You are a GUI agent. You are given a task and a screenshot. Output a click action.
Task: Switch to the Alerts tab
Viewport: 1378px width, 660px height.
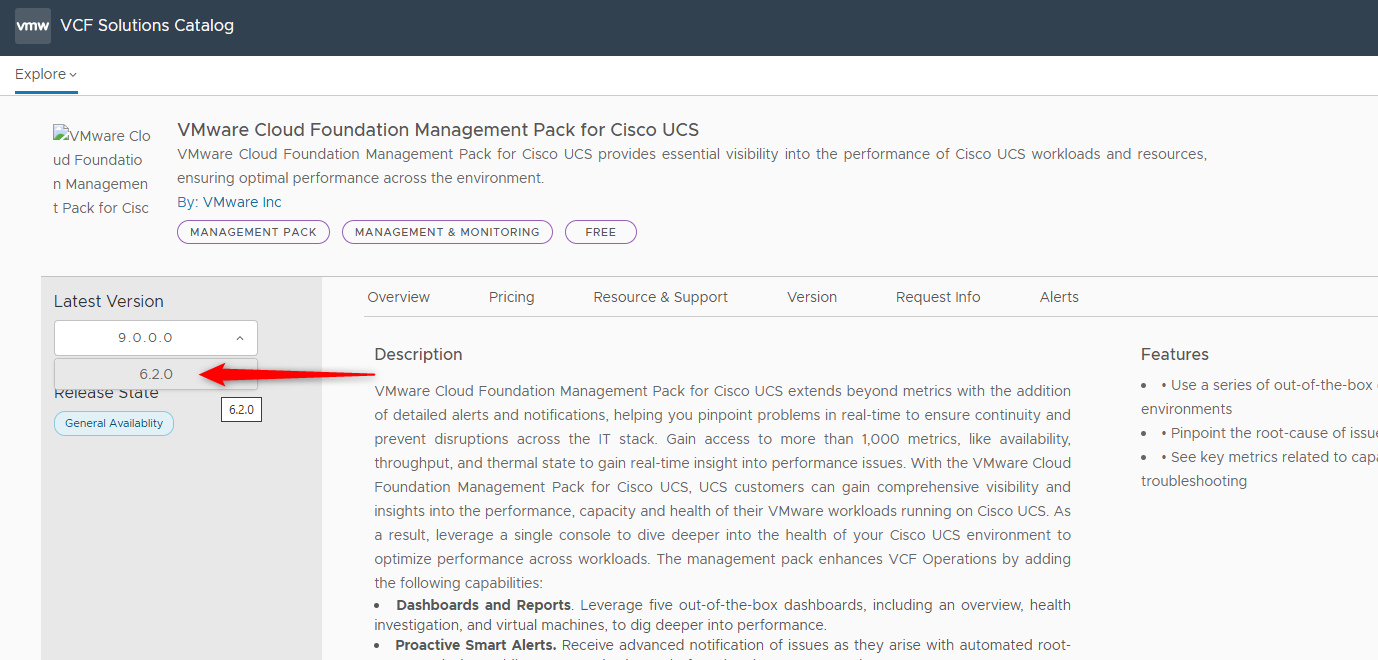[1059, 297]
